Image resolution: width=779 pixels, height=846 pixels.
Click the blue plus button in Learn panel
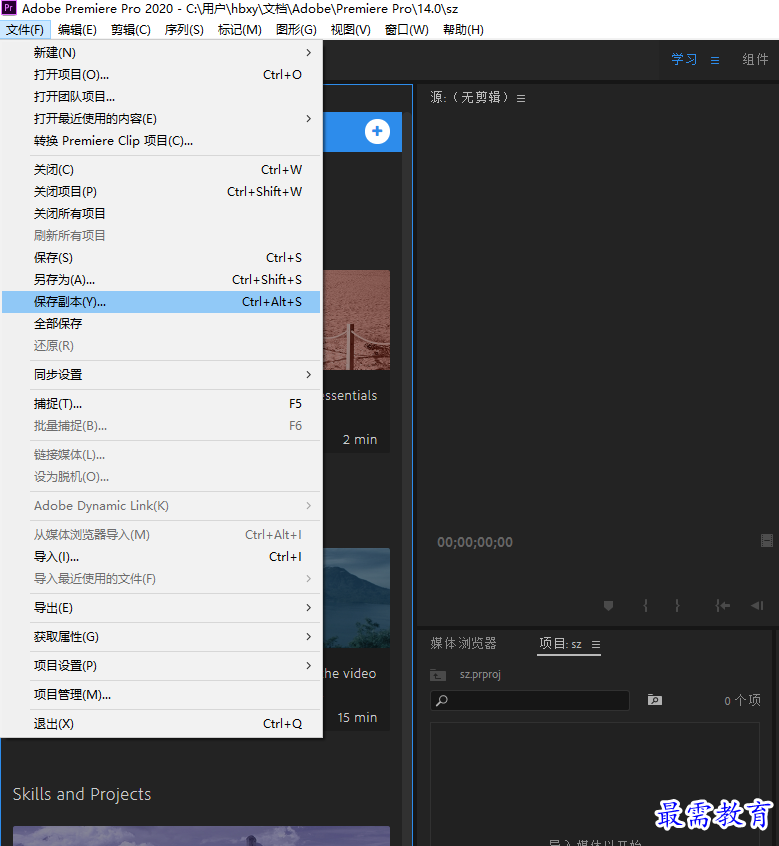[377, 131]
